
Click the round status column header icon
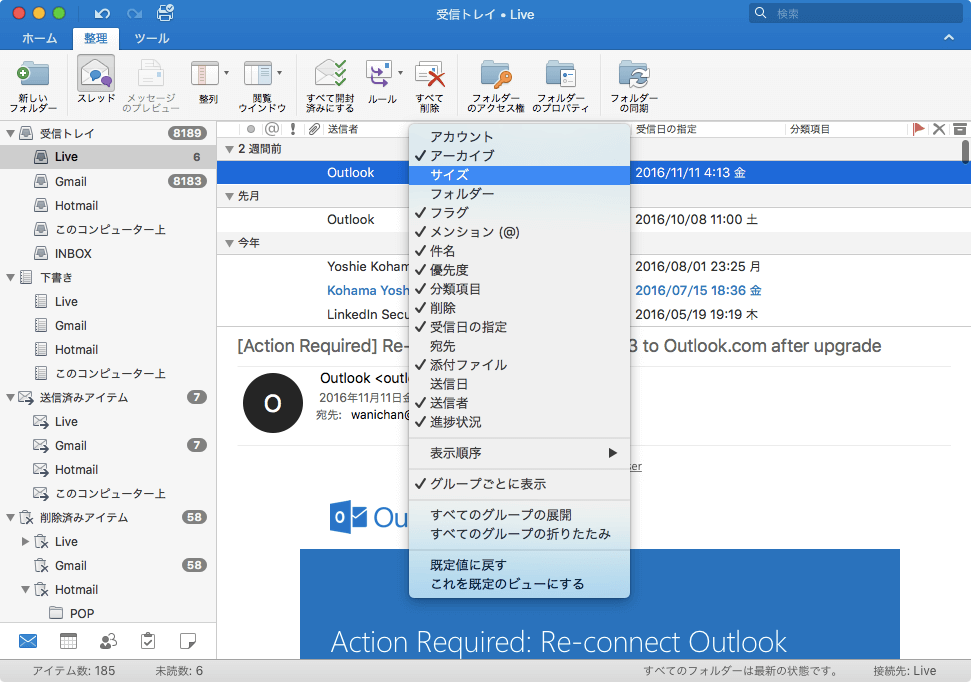coord(250,129)
